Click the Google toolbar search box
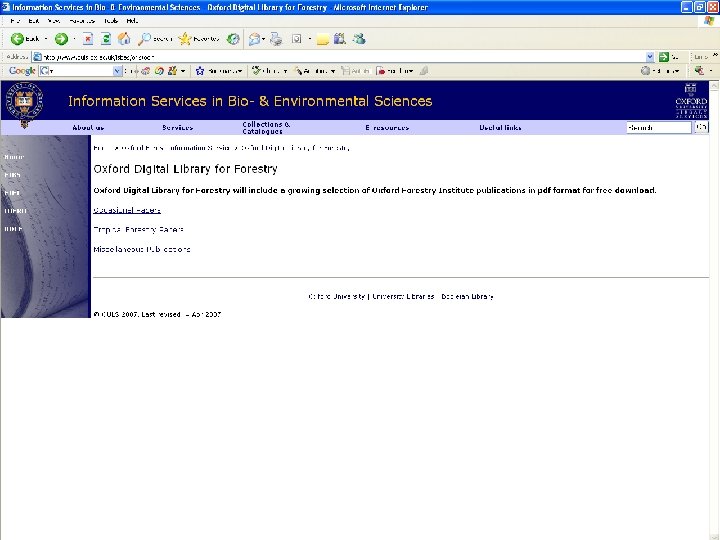This screenshot has width=720, height=540. [x=79, y=71]
